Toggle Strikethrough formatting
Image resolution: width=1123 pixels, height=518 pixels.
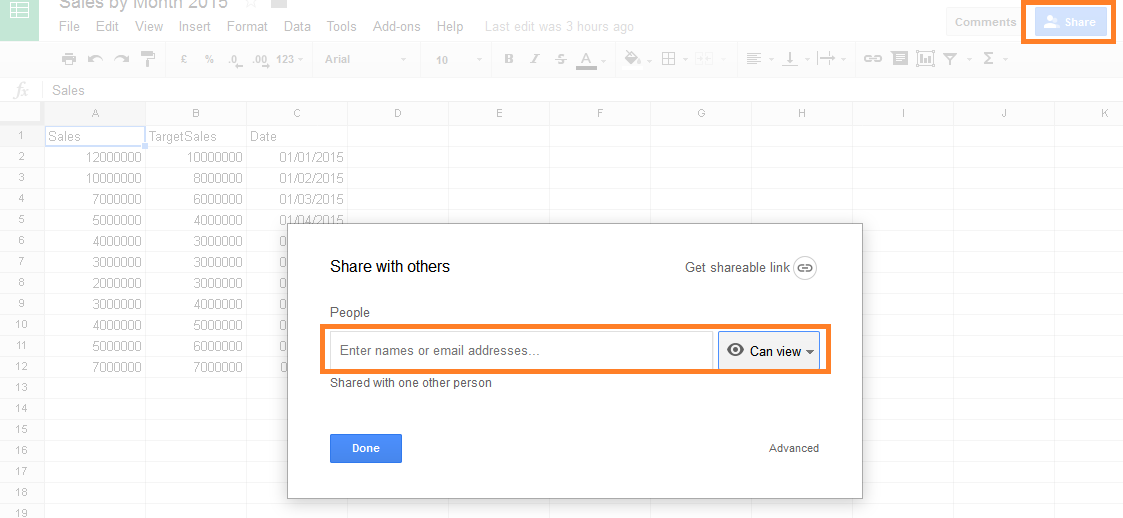(x=560, y=59)
